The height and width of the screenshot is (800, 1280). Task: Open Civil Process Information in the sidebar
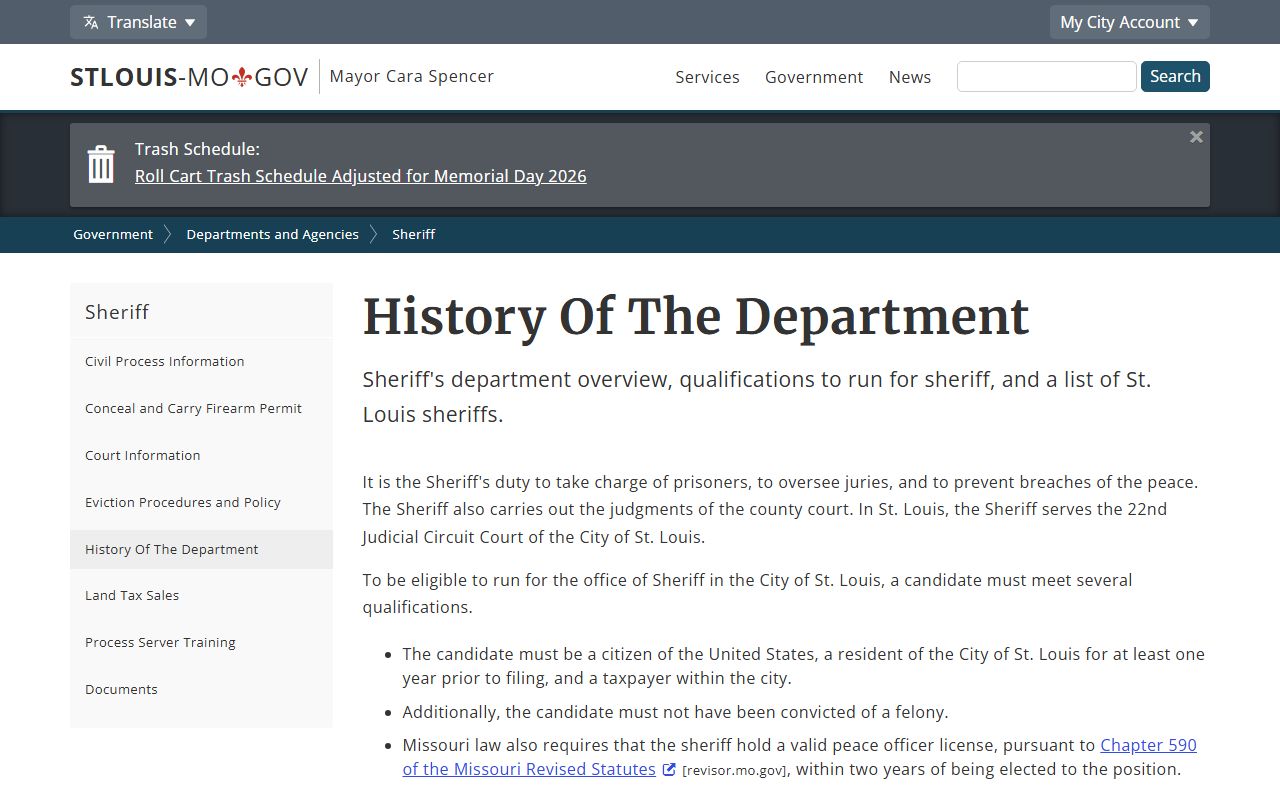coord(201,362)
